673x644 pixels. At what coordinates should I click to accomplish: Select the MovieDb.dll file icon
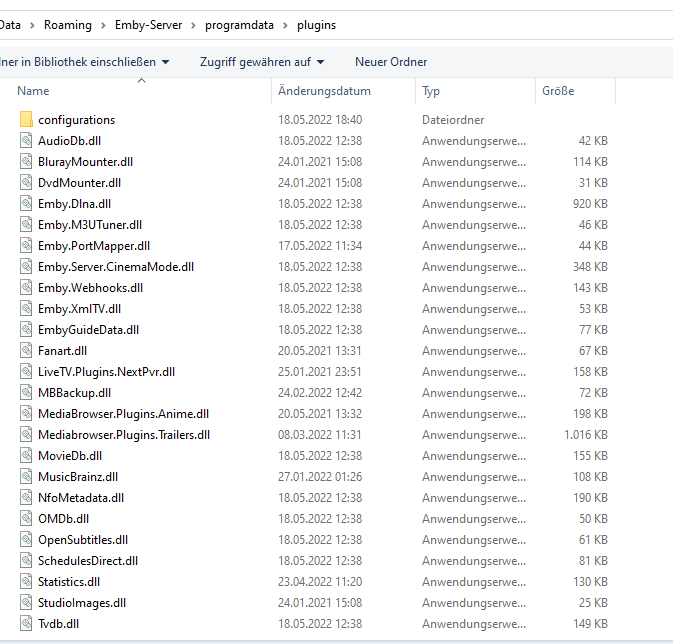[26, 456]
